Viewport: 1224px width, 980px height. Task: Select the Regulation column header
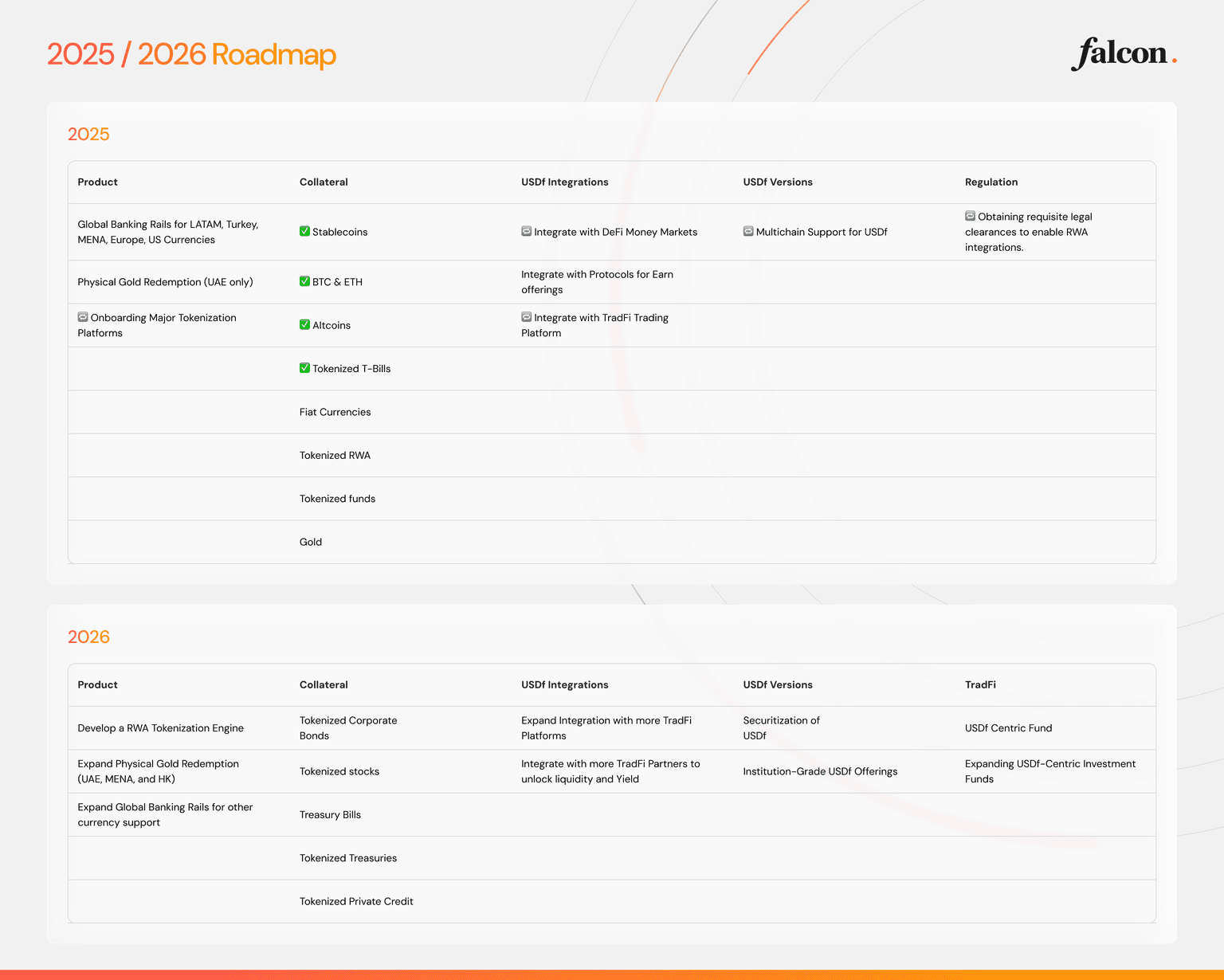pyautogui.click(x=991, y=182)
